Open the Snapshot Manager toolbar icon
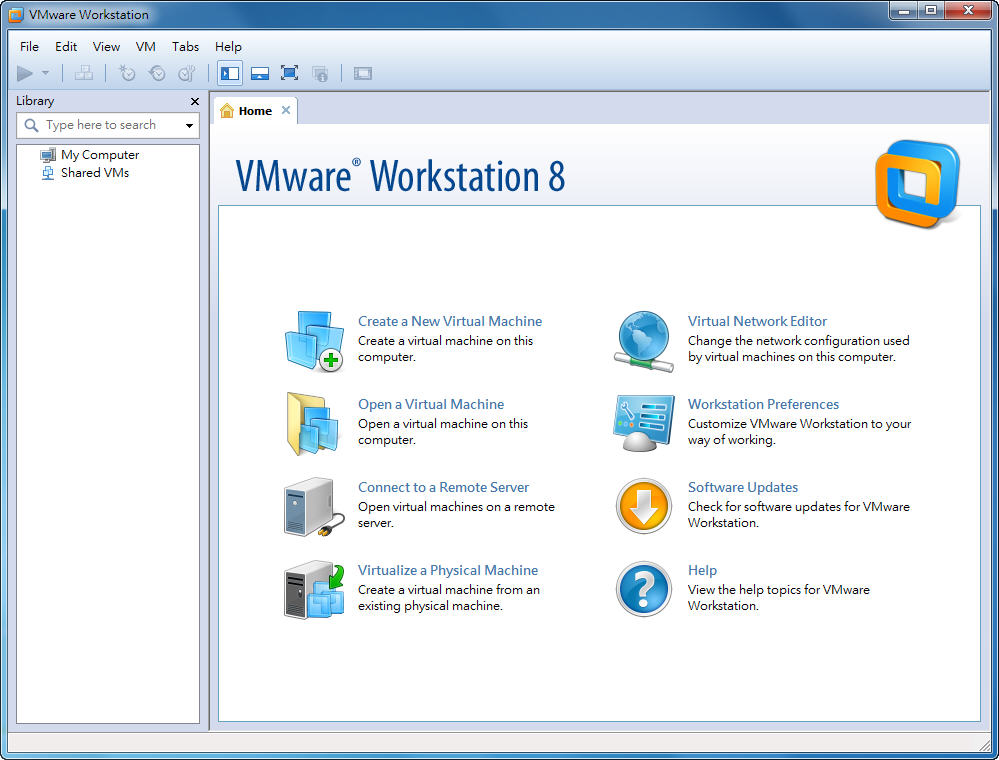 click(187, 73)
